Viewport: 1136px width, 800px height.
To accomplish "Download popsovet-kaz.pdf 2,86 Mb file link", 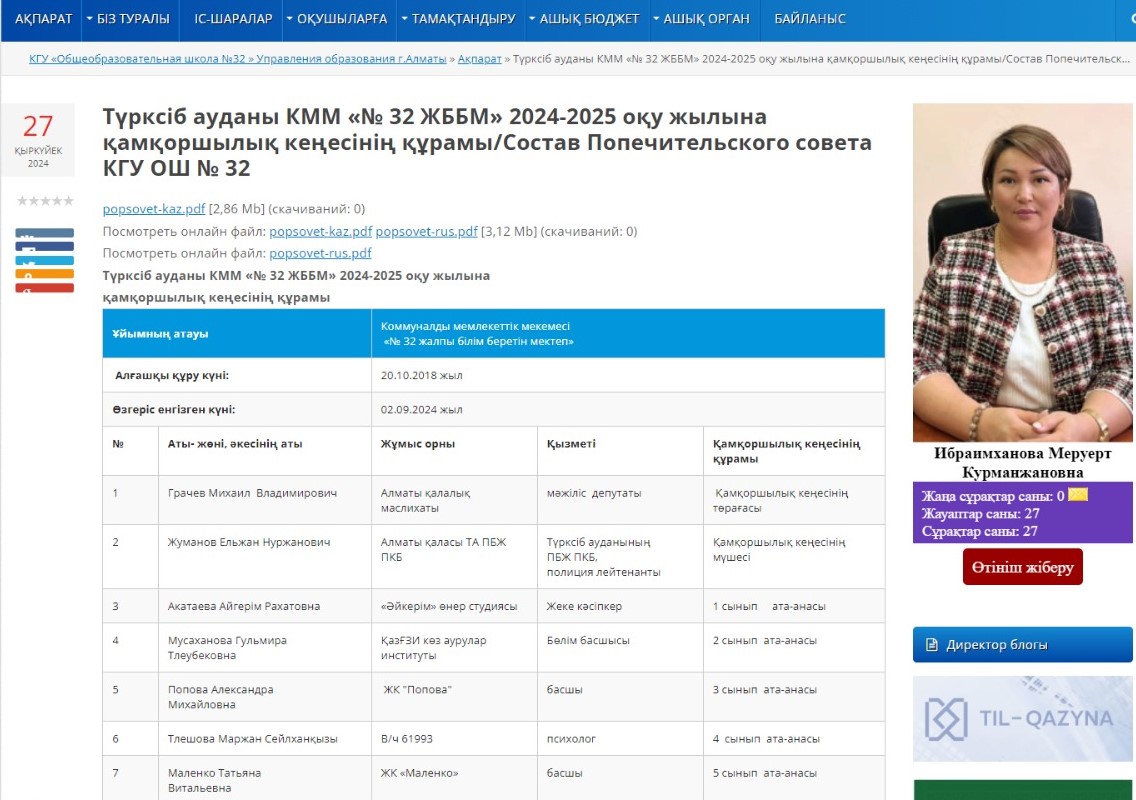I will click(x=154, y=209).
